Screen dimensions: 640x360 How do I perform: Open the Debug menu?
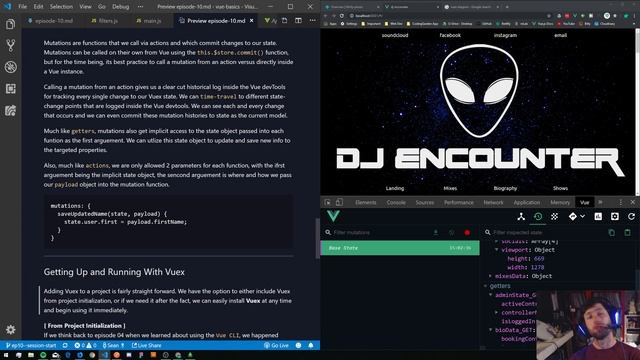click(120, 7)
